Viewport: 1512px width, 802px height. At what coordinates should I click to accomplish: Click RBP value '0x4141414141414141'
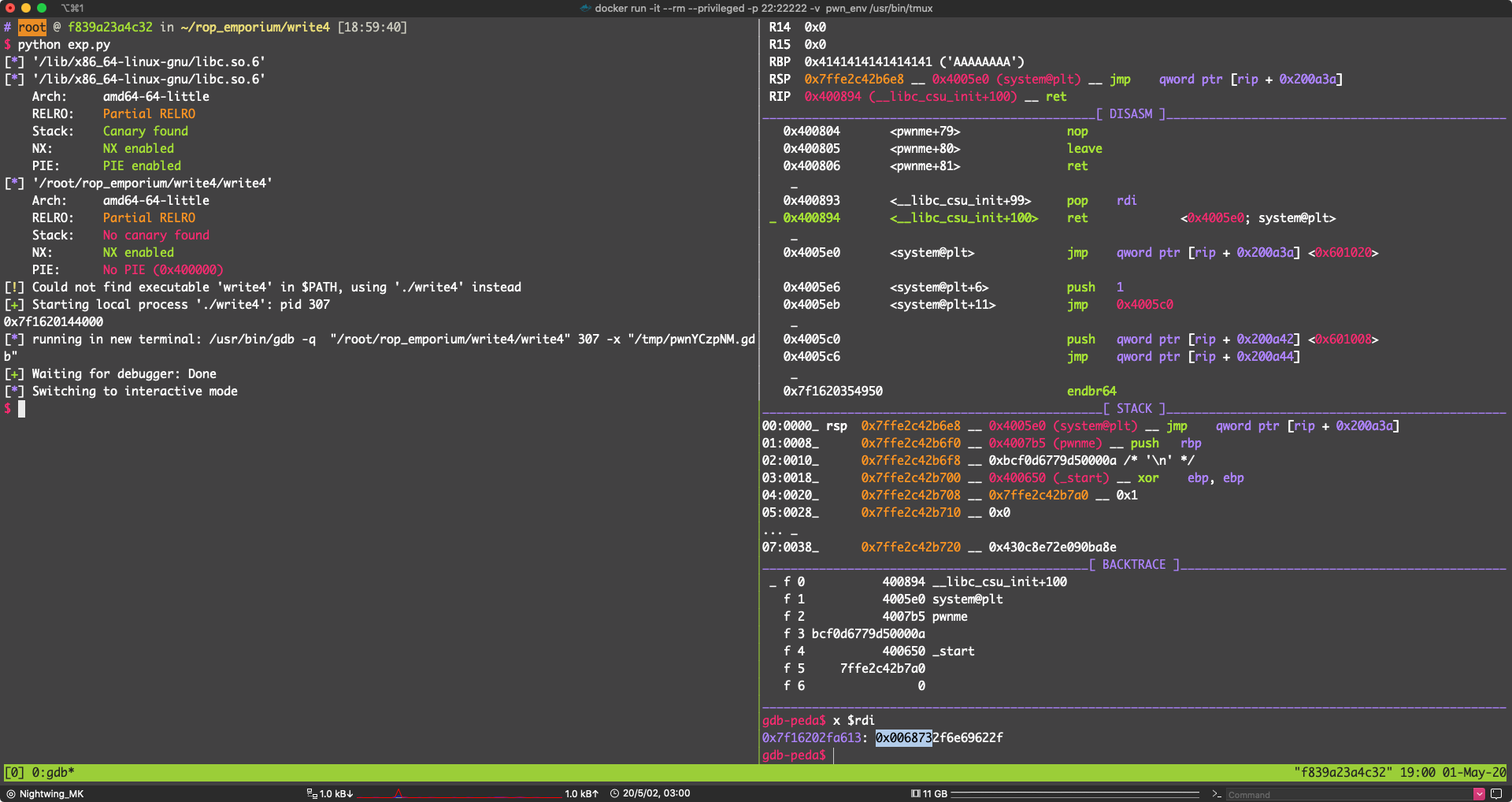click(x=868, y=61)
